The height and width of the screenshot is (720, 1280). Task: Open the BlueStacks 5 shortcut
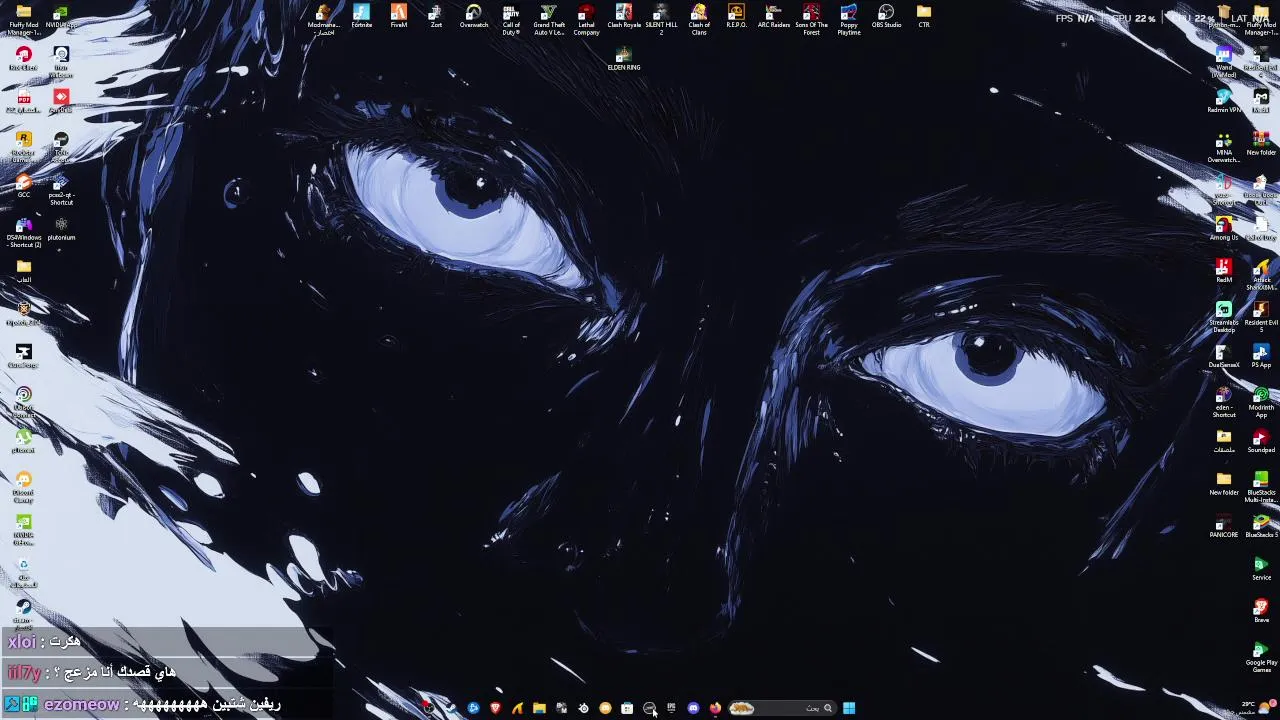(x=1261, y=526)
